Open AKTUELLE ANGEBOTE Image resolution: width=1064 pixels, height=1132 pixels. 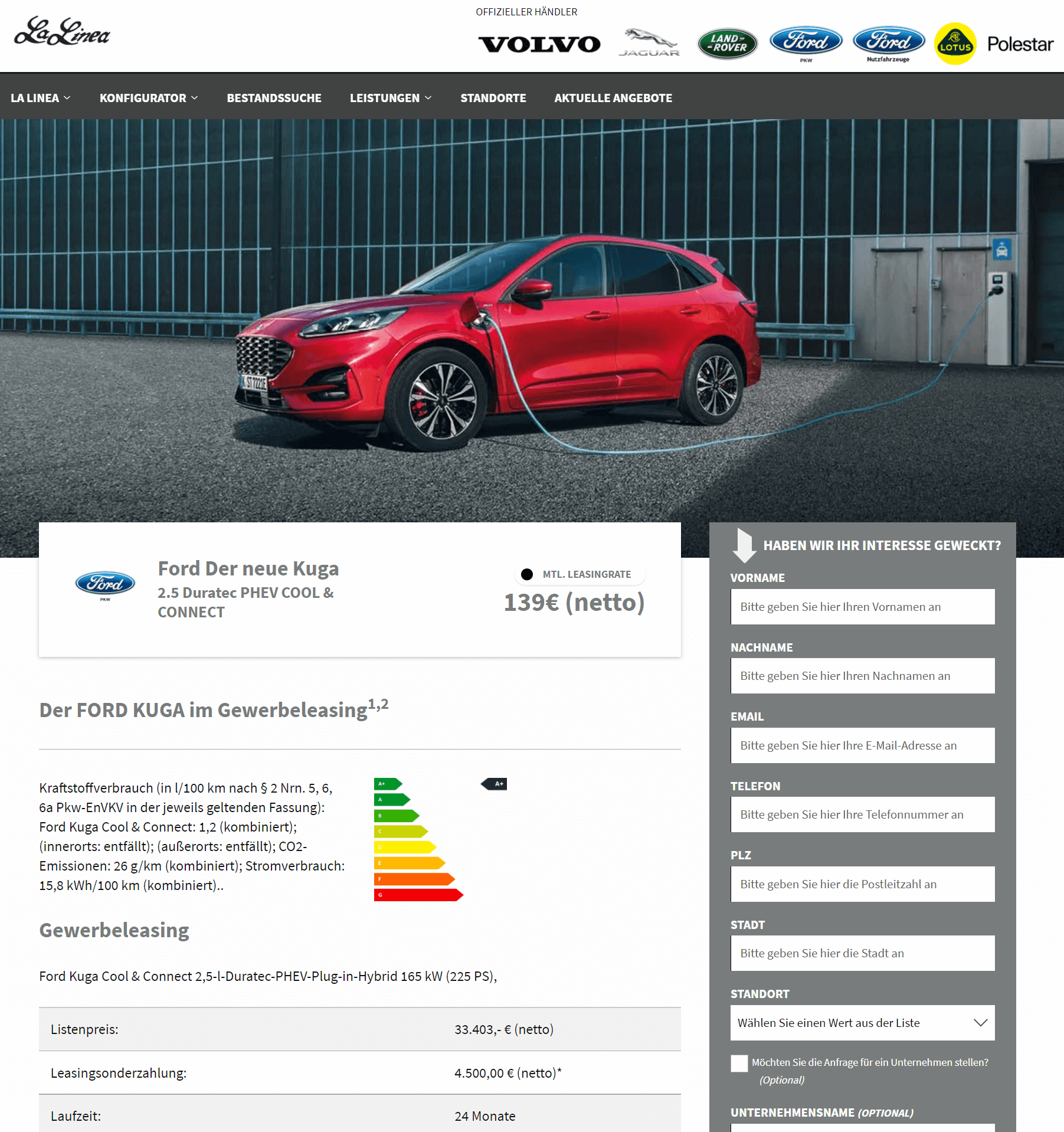(x=613, y=98)
